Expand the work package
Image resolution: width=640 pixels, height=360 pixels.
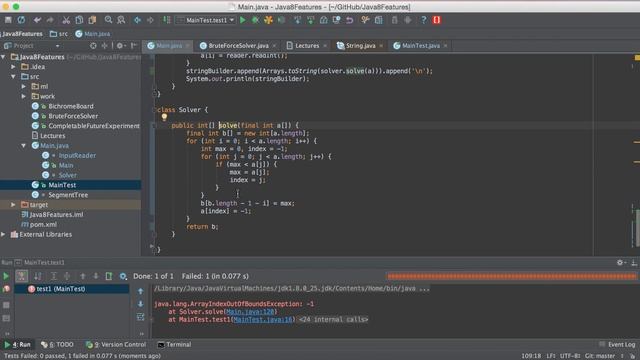coord(23,96)
